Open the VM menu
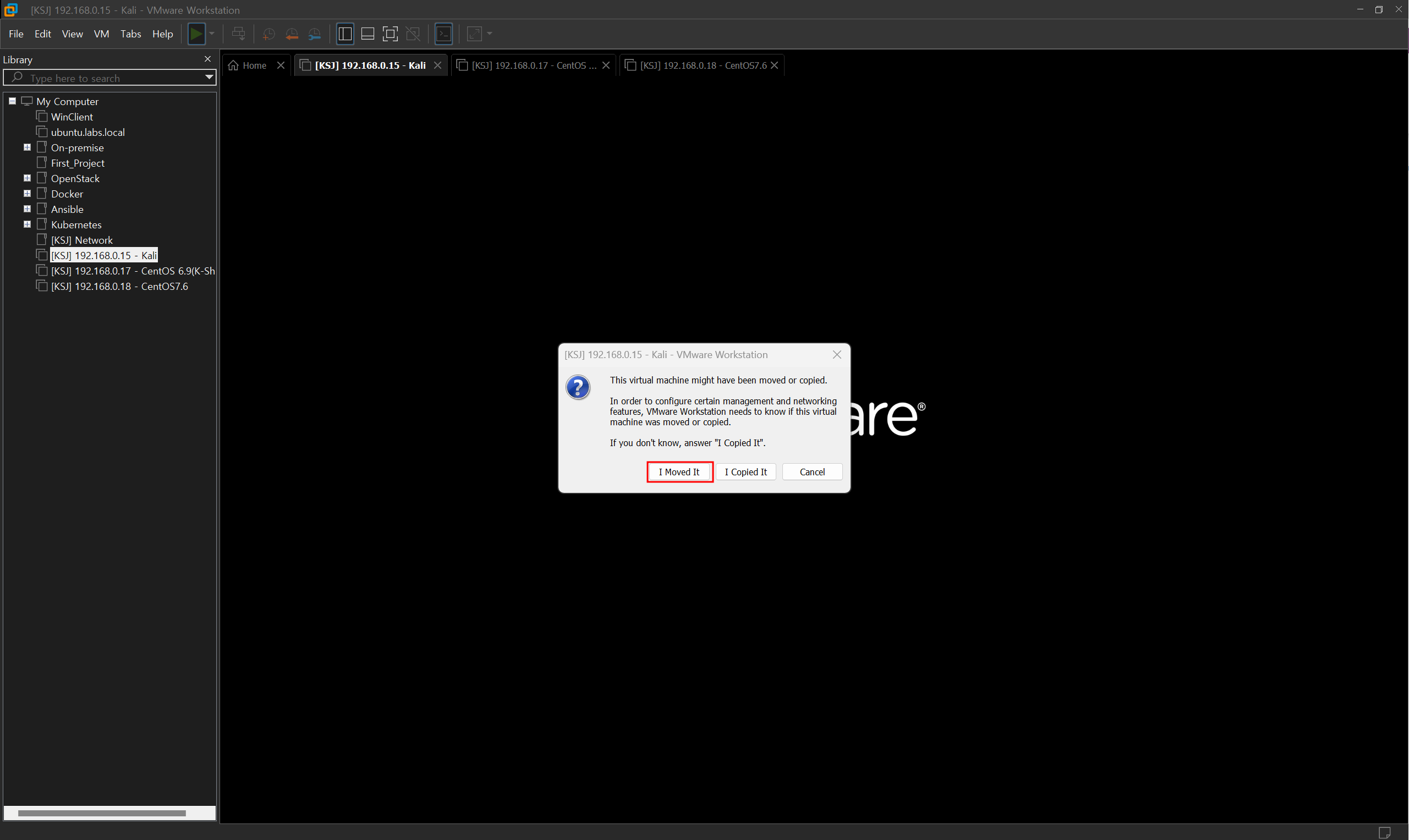The width and height of the screenshot is (1409, 840). click(x=101, y=34)
